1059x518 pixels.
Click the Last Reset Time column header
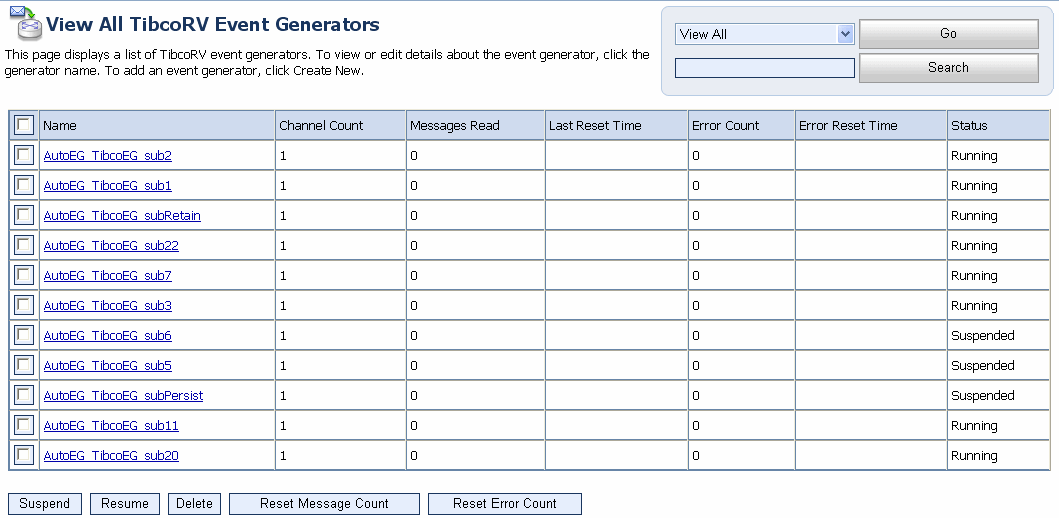[x=616, y=126]
